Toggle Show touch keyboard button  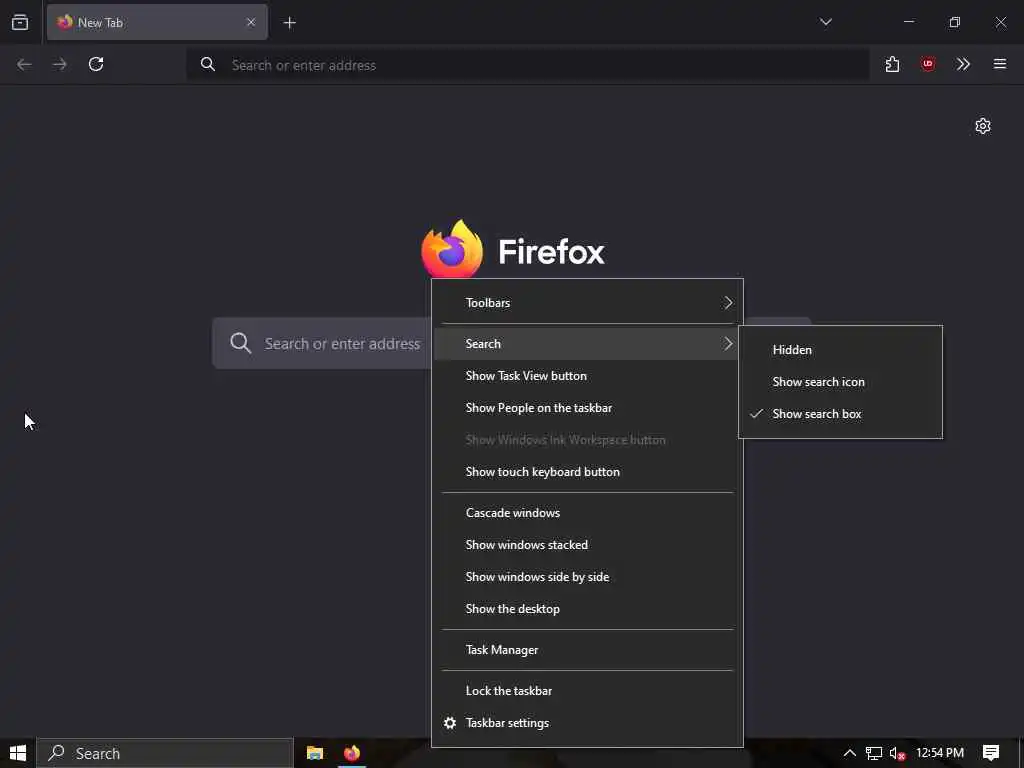click(587, 472)
